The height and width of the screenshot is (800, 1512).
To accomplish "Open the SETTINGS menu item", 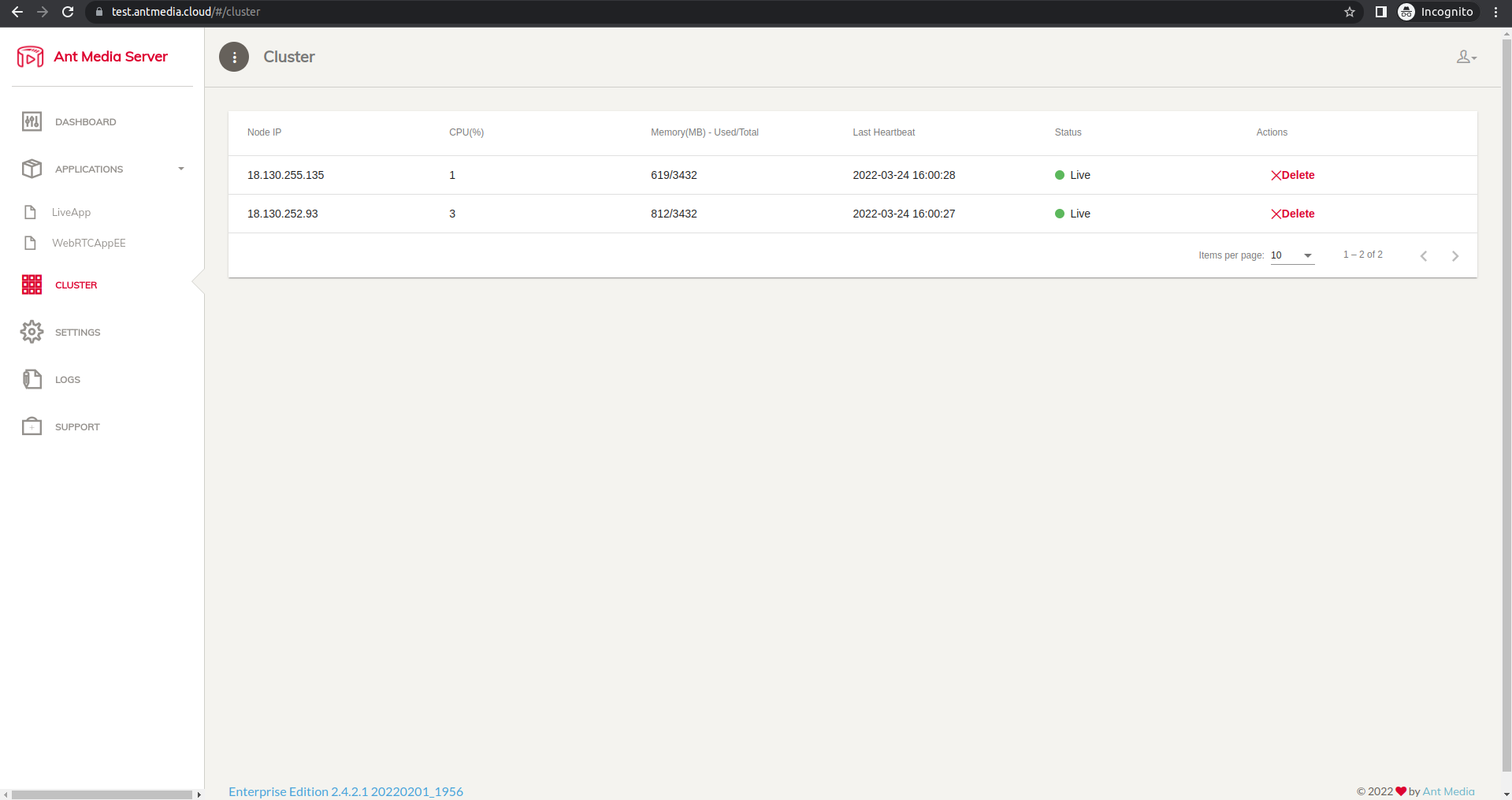I will click(78, 333).
